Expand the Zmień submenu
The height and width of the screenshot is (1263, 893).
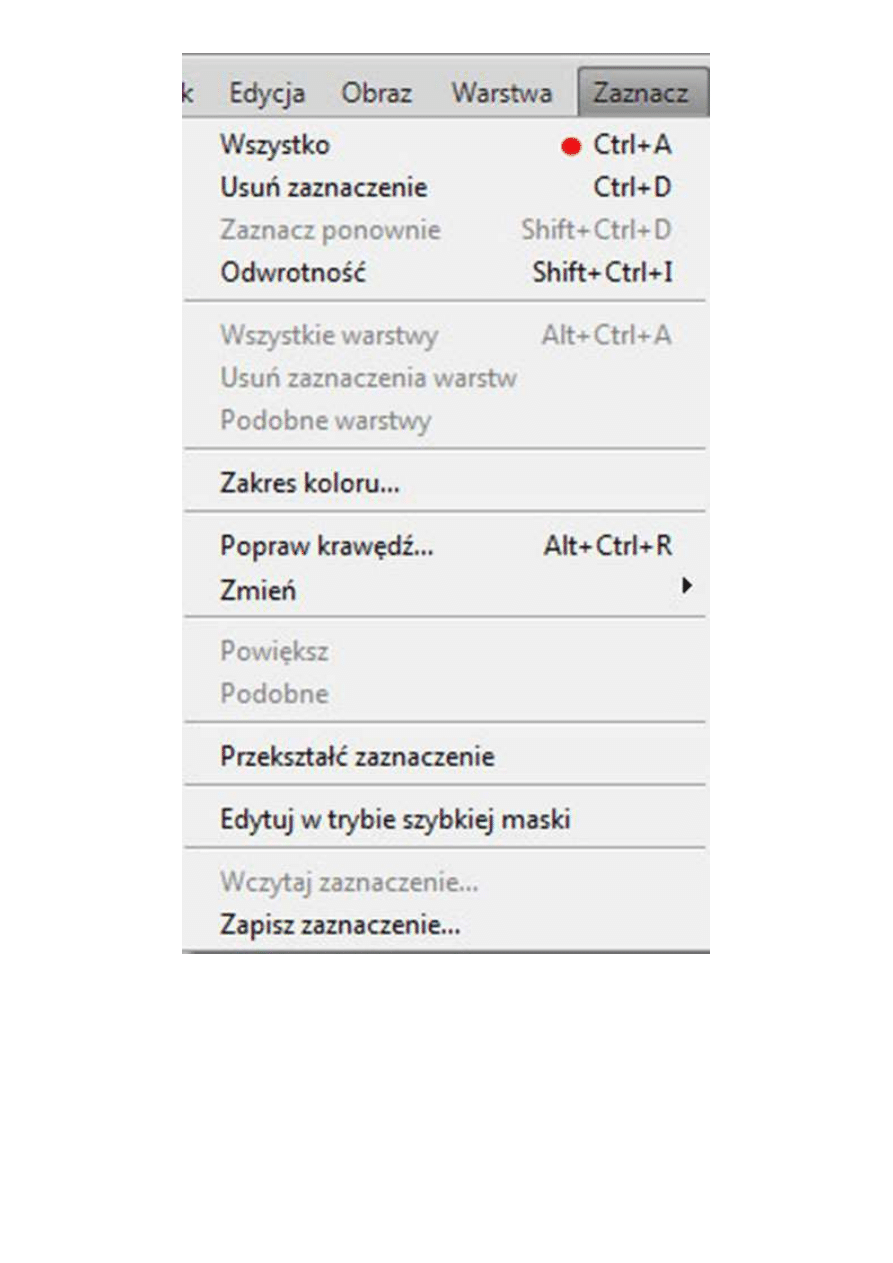(x=258, y=590)
